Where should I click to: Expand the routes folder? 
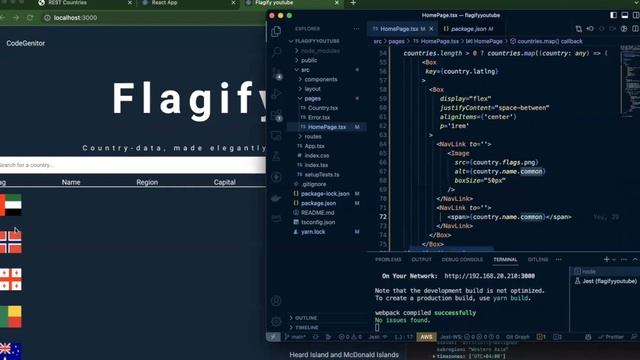tap(313, 137)
